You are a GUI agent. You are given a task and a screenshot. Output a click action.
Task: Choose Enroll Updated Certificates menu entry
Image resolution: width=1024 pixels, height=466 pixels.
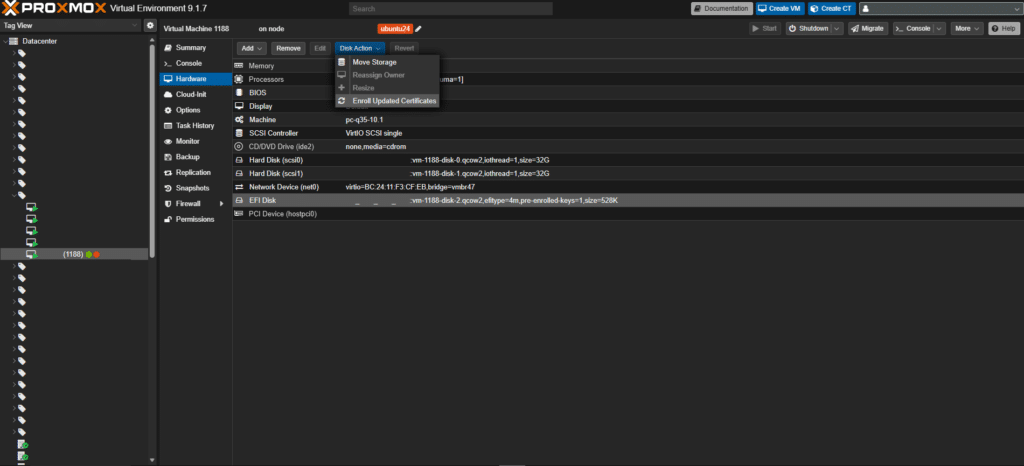tap(394, 101)
